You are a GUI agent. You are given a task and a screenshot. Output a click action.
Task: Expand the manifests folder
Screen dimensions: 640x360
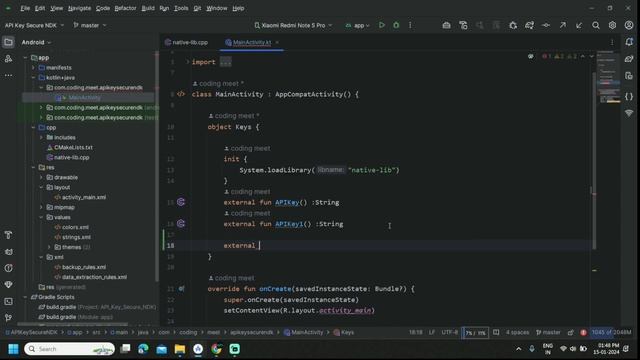33,68
